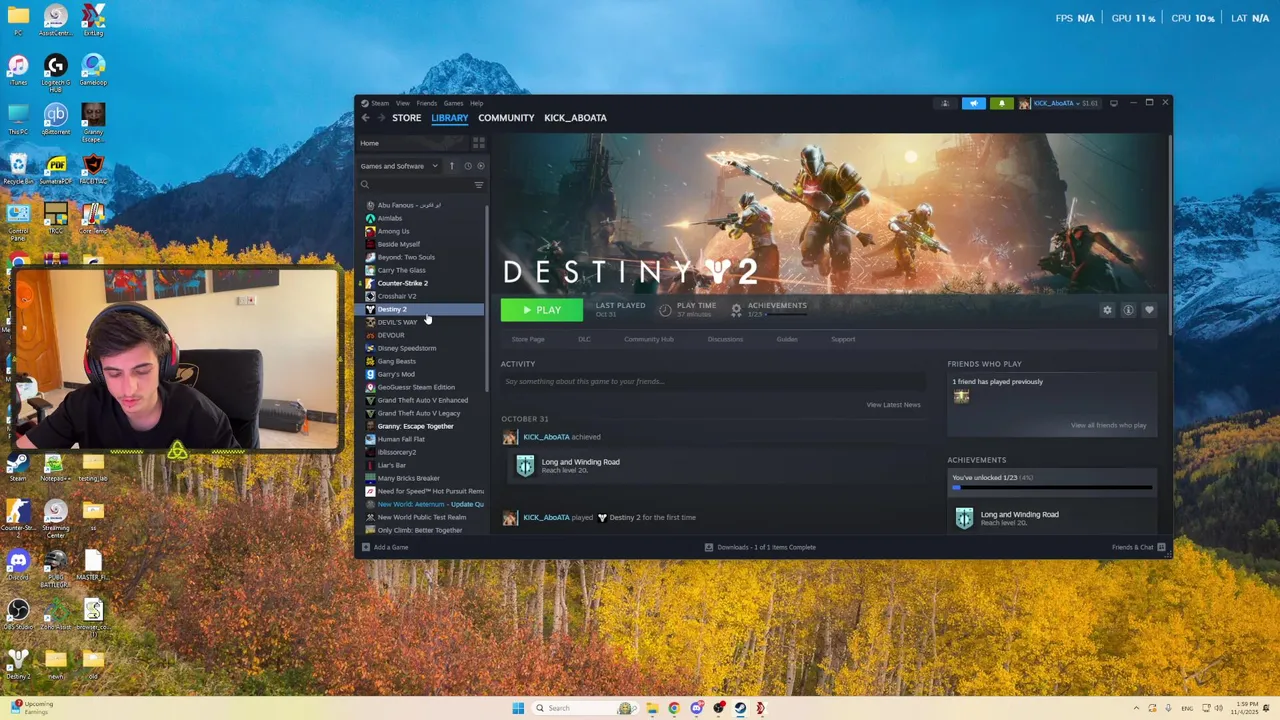1280x720 pixels.
Task: Open the Discussions link
Action: point(725,339)
